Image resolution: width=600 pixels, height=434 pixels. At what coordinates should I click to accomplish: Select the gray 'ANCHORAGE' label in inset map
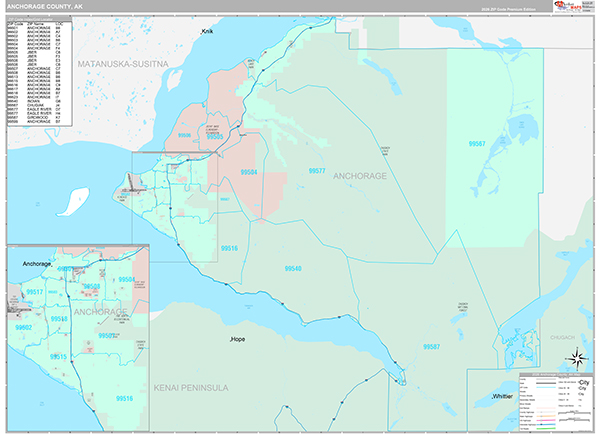pyautogui.click(x=100, y=312)
